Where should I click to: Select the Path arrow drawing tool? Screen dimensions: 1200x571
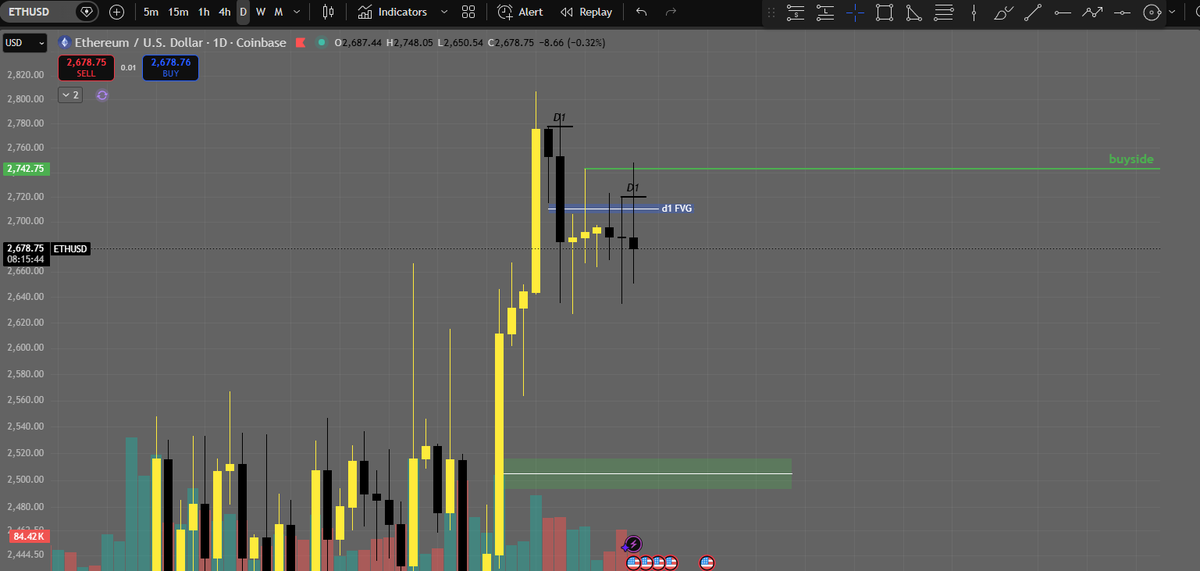(x=1092, y=13)
